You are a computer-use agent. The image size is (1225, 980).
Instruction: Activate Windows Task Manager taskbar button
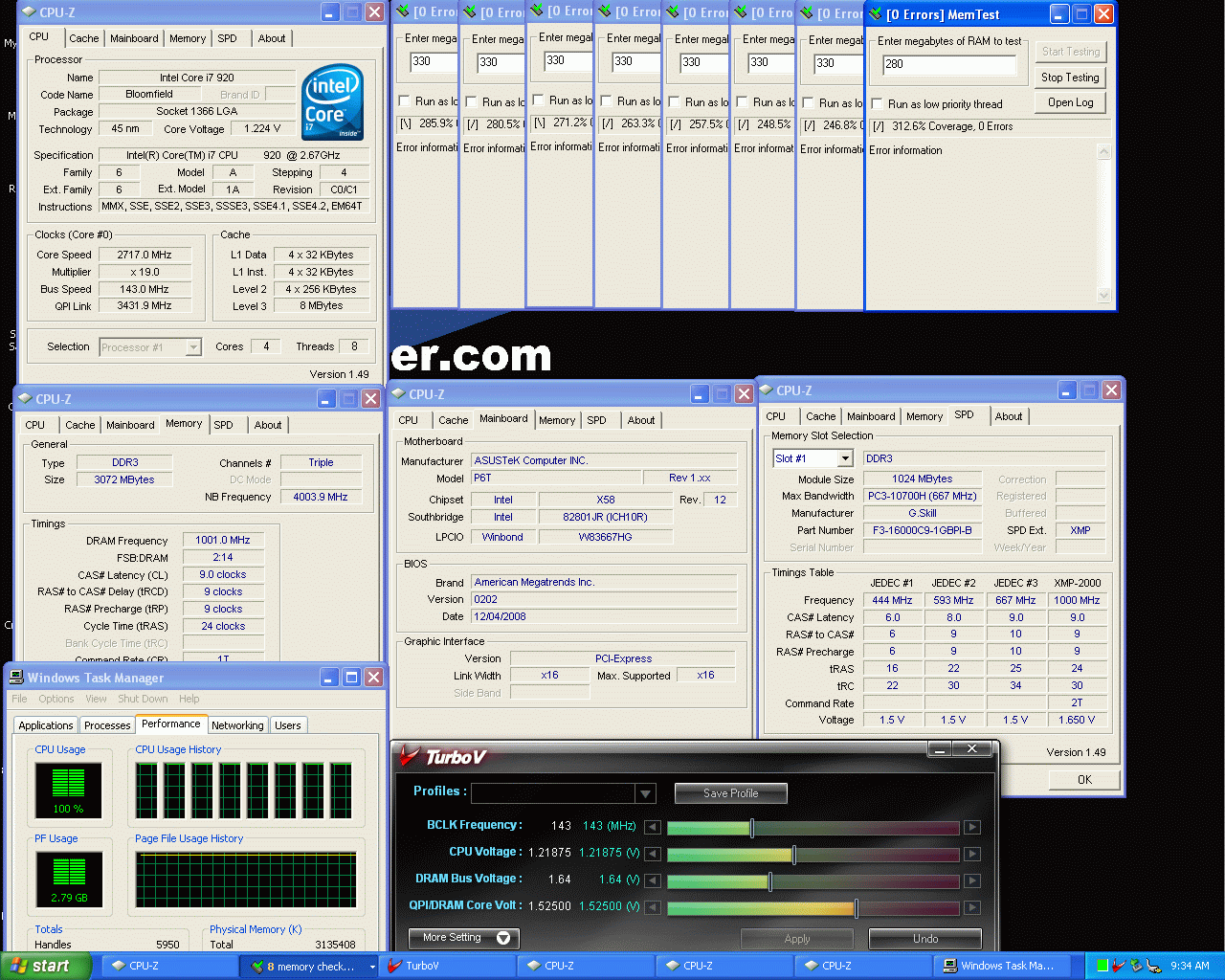click(1001, 966)
